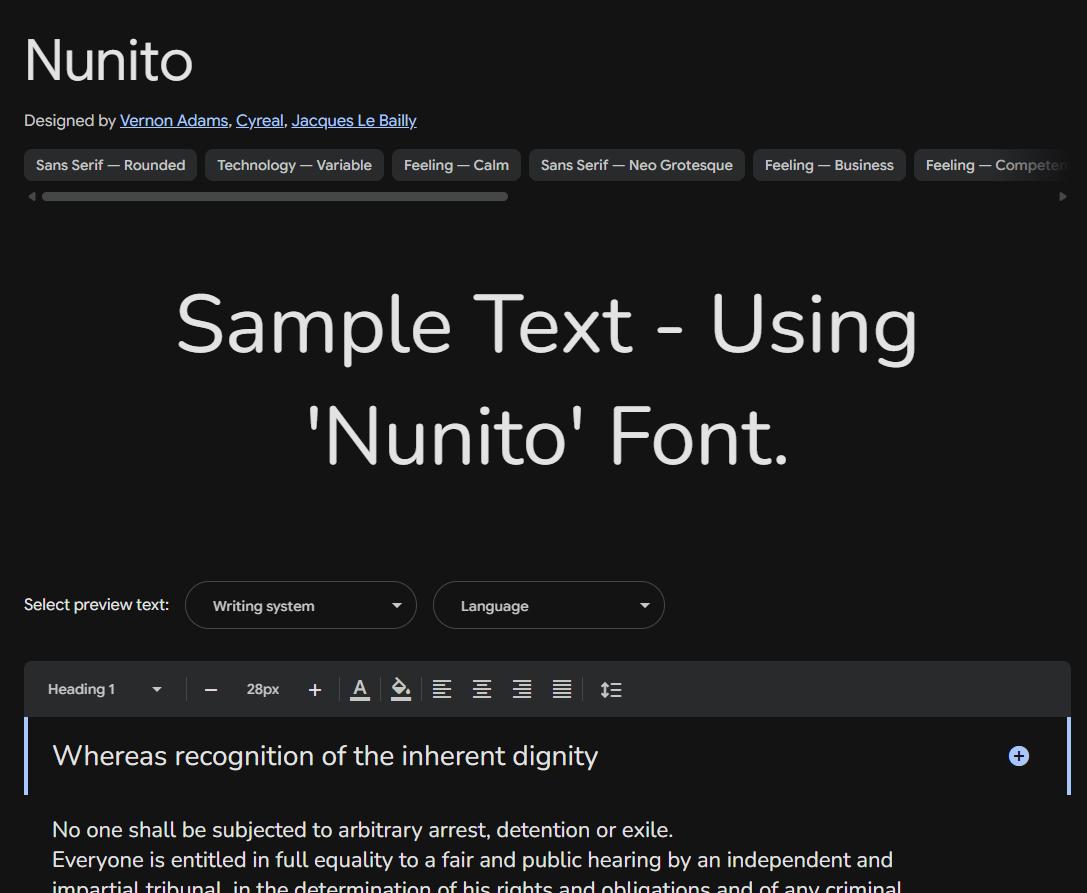Open the line spacing option
The height and width of the screenshot is (893, 1087).
[611, 690]
